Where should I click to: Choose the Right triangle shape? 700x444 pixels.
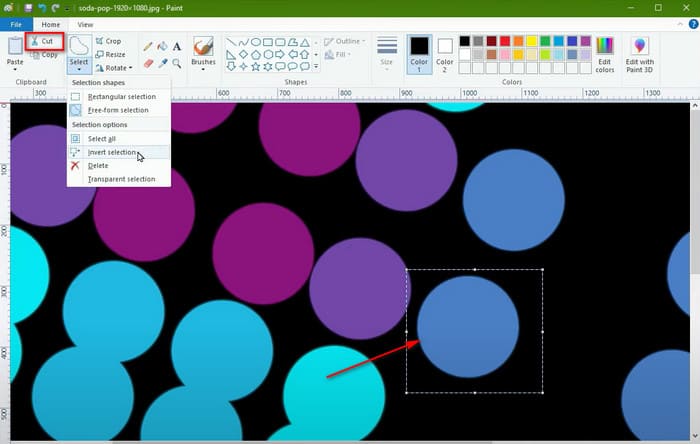click(x=231, y=54)
